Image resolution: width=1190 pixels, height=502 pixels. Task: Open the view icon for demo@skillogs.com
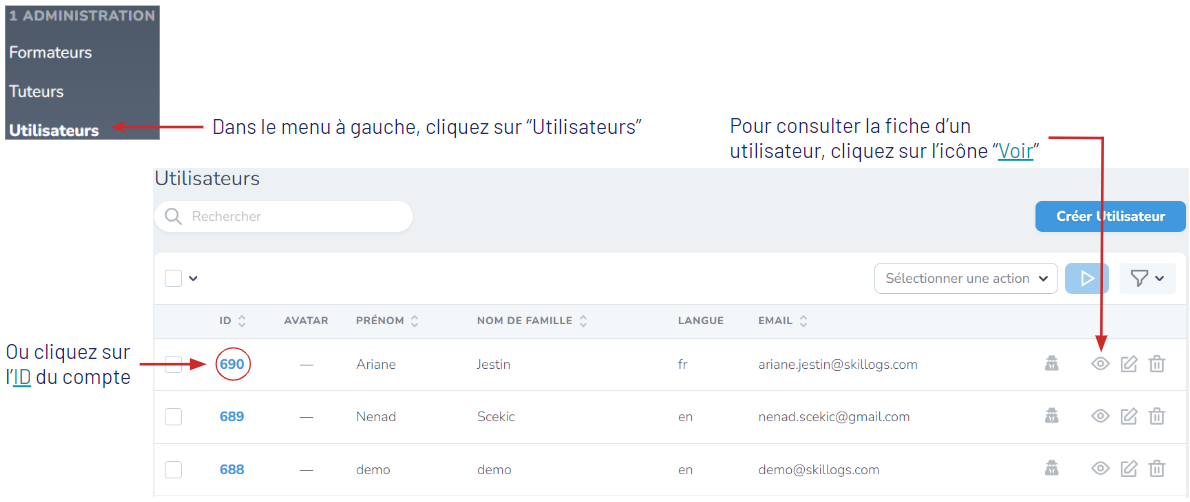click(1100, 469)
